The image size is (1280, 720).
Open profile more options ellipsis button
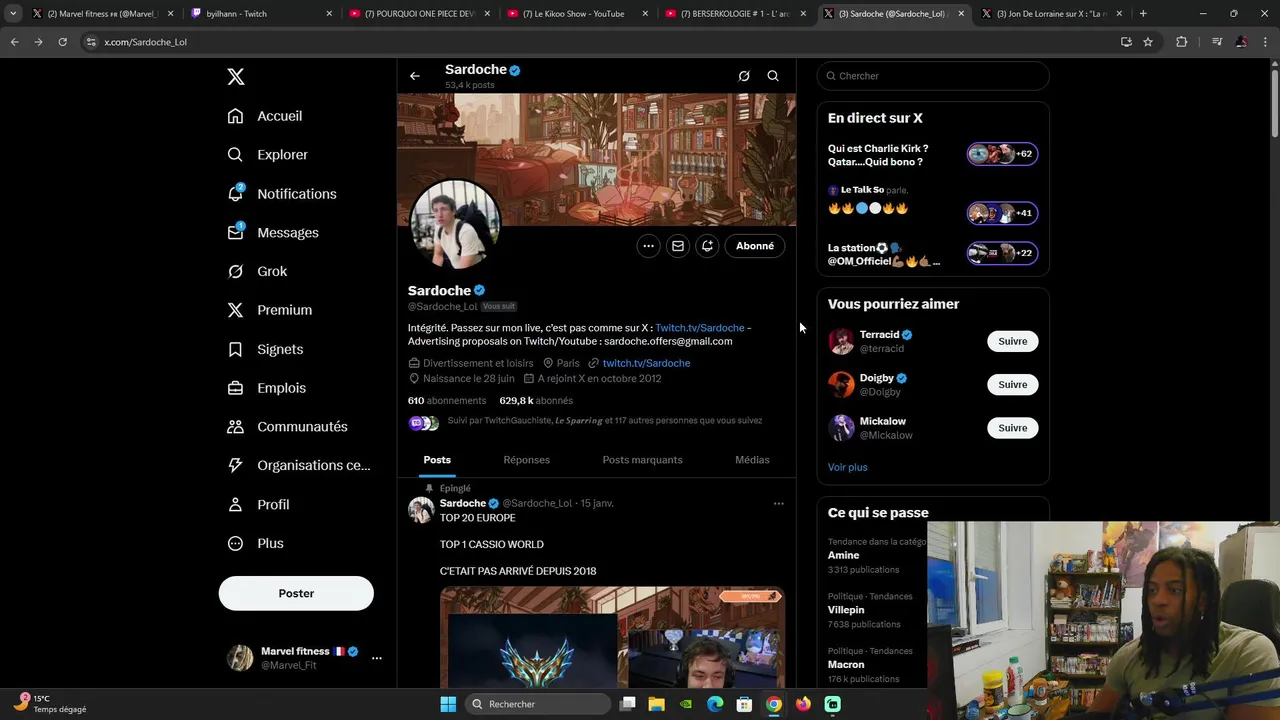[x=648, y=246]
